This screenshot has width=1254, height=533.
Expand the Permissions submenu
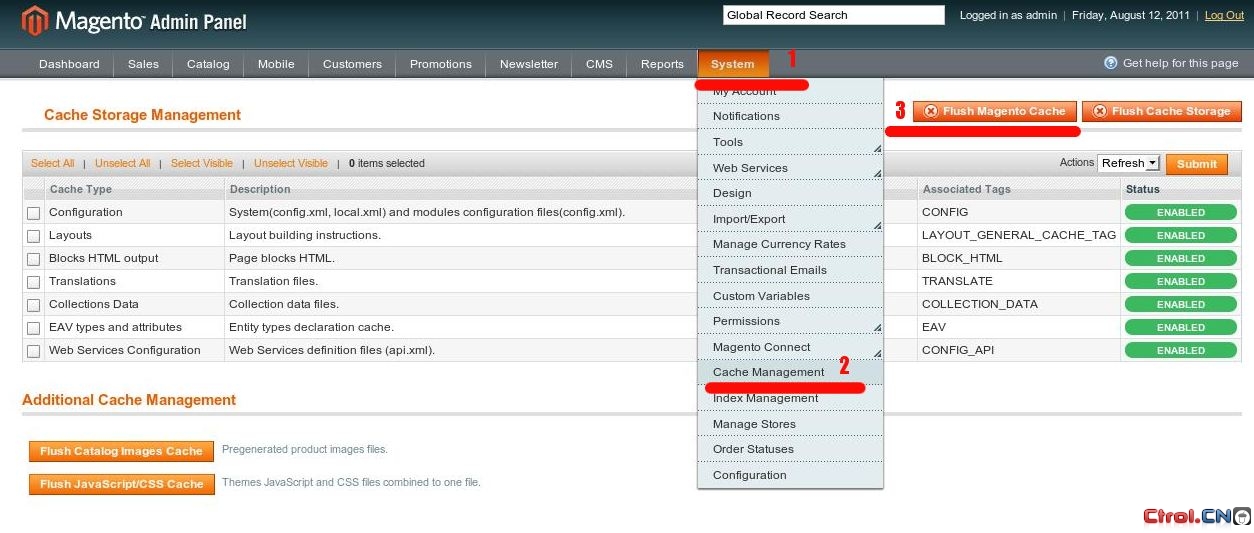pyautogui.click(x=790, y=321)
